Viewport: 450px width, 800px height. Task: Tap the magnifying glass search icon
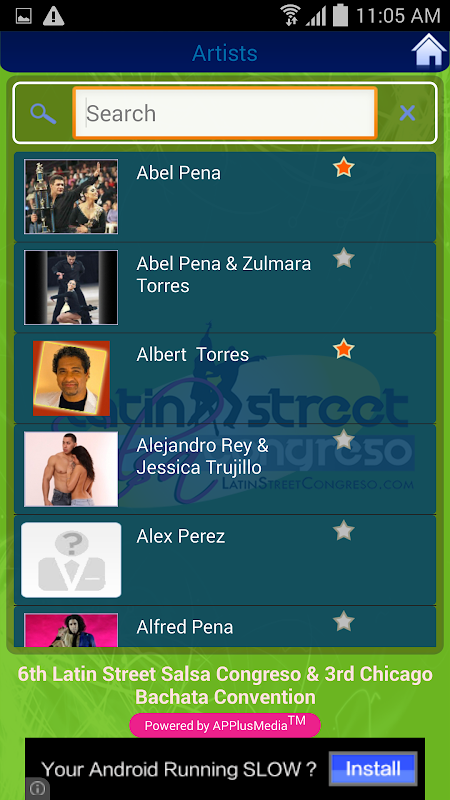[x=43, y=113]
